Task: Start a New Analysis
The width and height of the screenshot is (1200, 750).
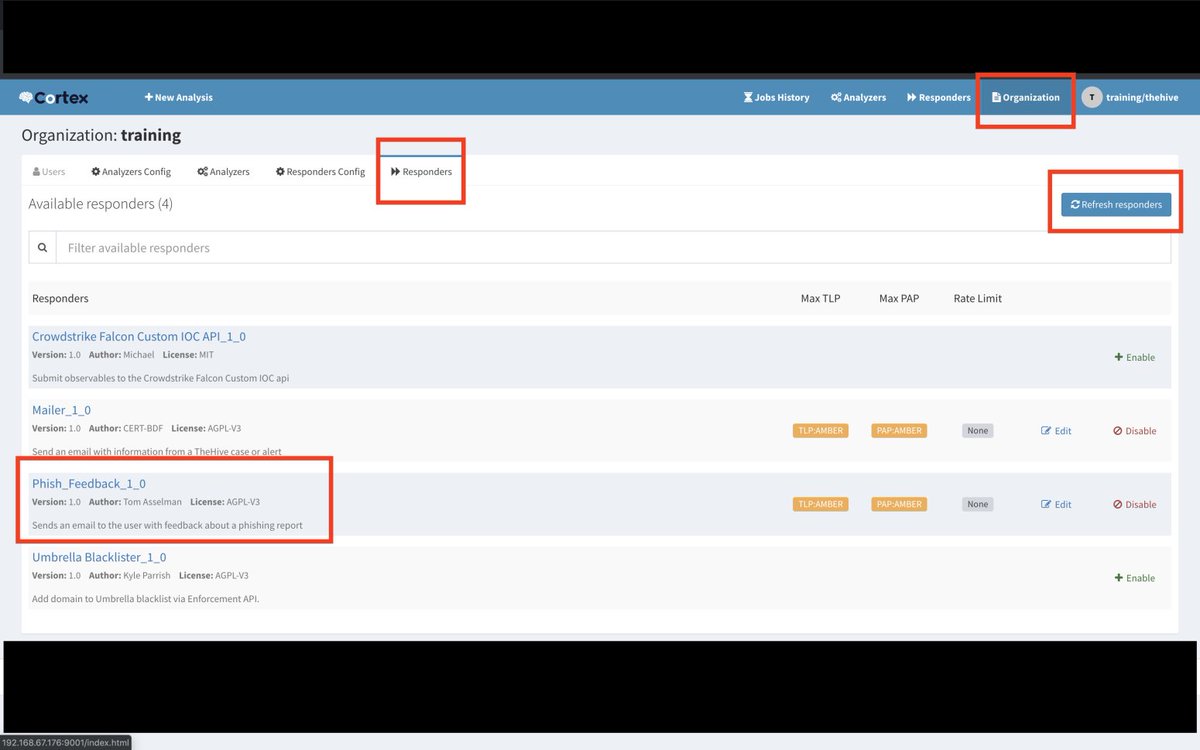Action: click(179, 97)
